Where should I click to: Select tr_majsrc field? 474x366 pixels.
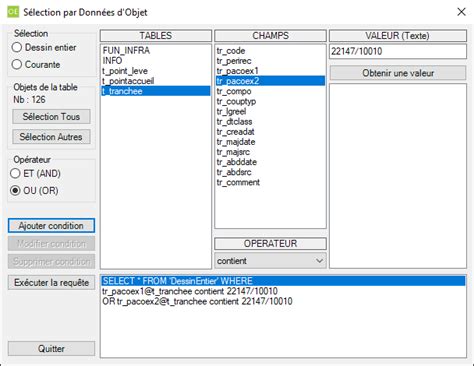click(x=270, y=152)
